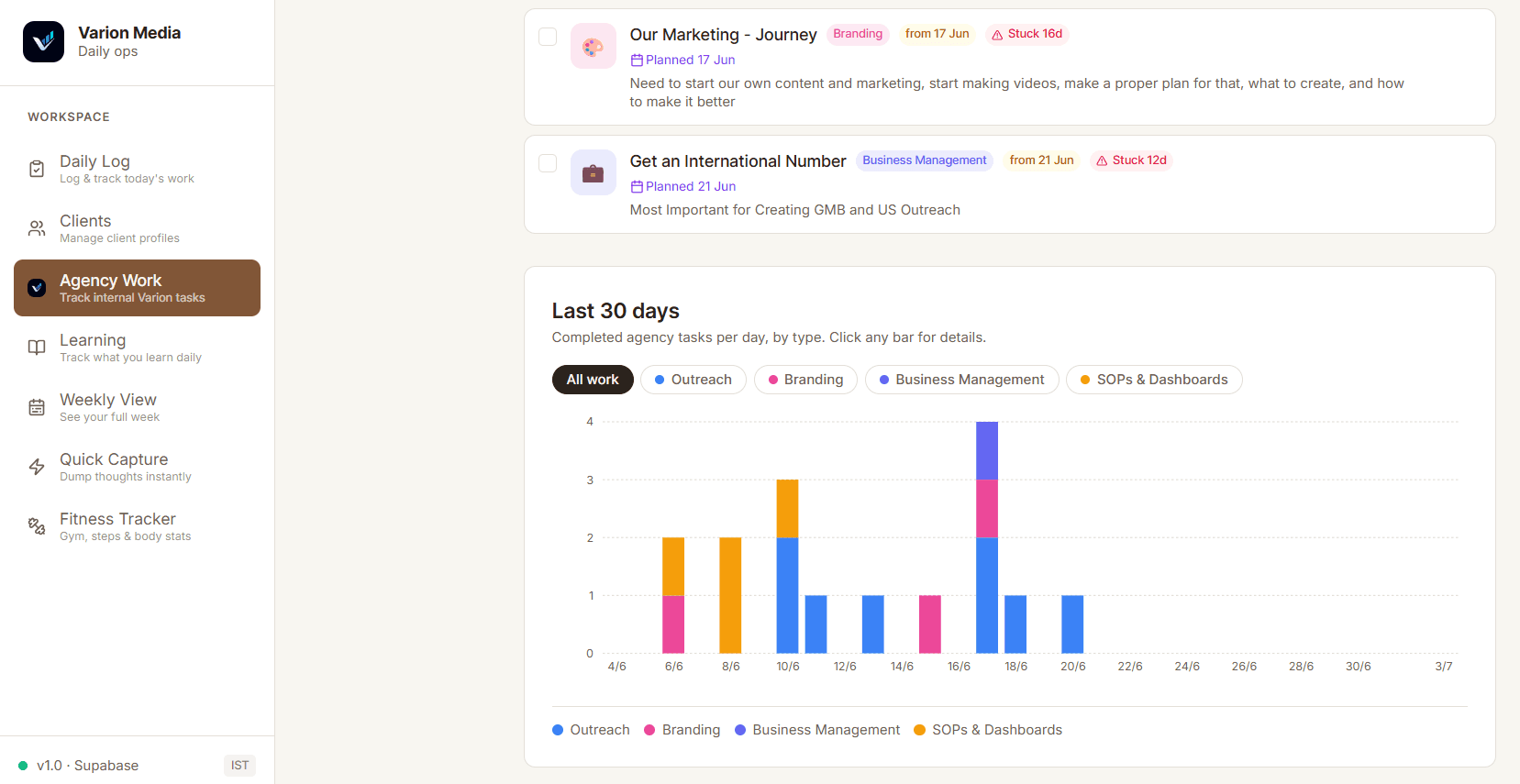Click Business Management legend entry below the chart
Image resolution: width=1520 pixels, height=784 pixels.
pyautogui.click(x=817, y=730)
